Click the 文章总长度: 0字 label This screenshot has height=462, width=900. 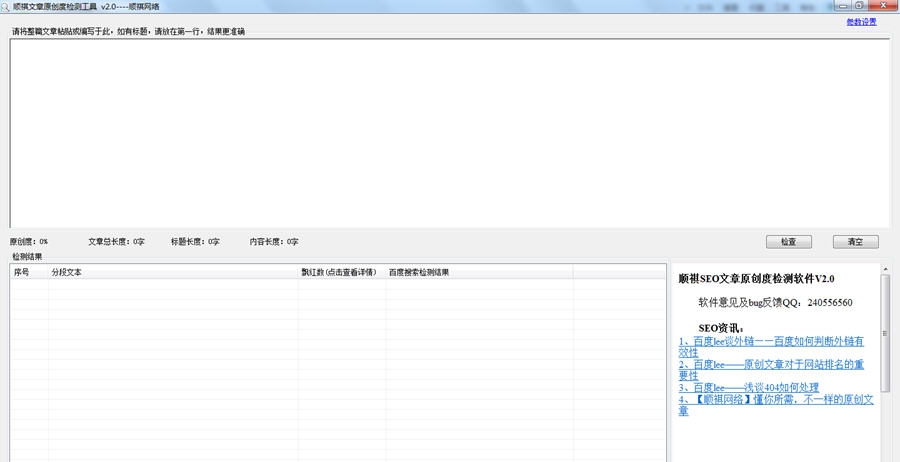point(116,242)
